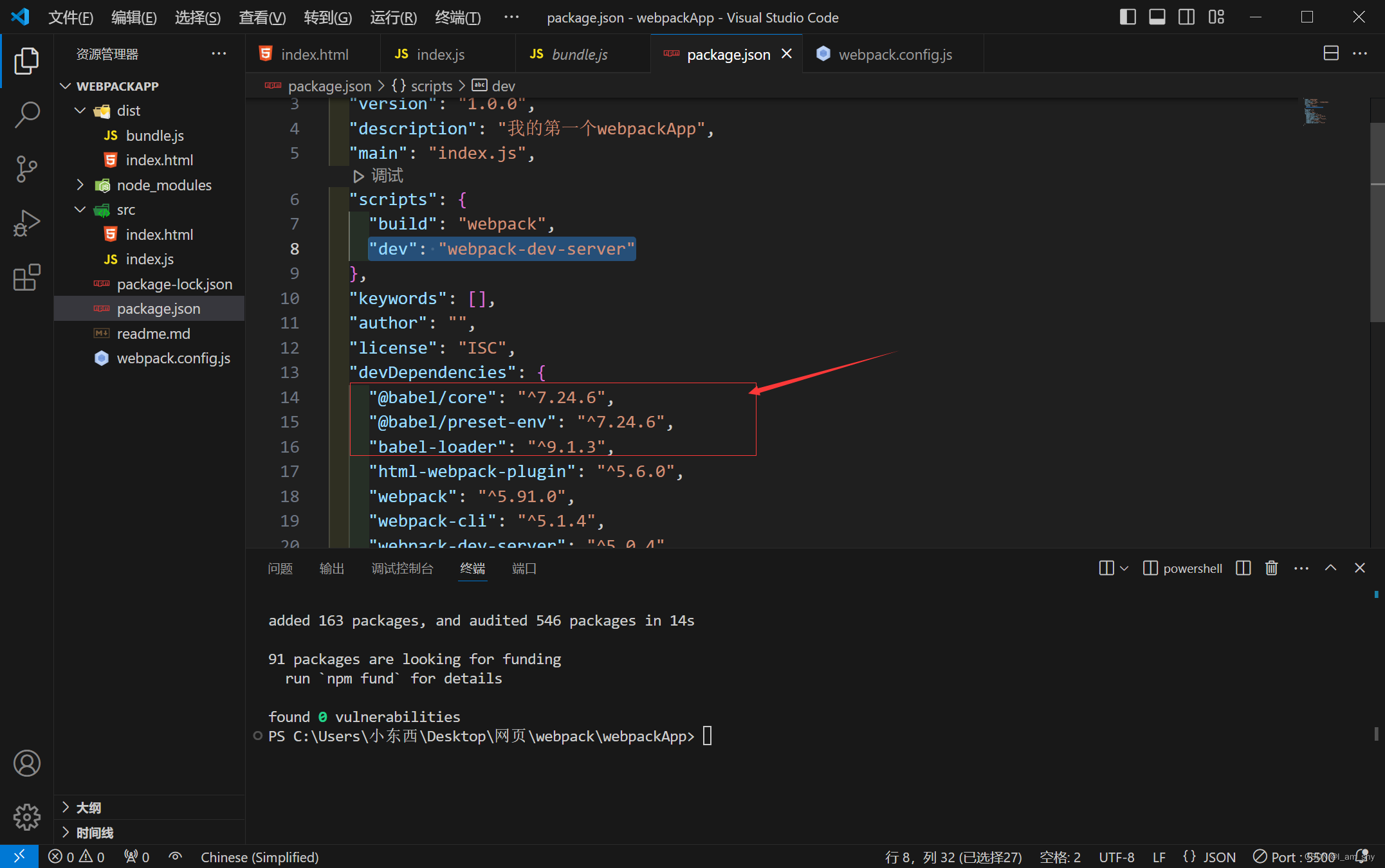Change encoding UTF-8 in status bar
This screenshot has height=868, width=1385.
coord(1117,857)
